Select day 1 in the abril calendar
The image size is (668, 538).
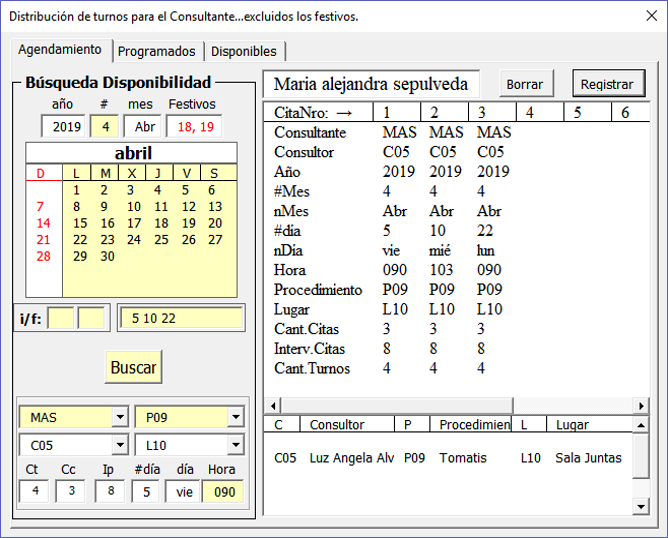pos(76,190)
